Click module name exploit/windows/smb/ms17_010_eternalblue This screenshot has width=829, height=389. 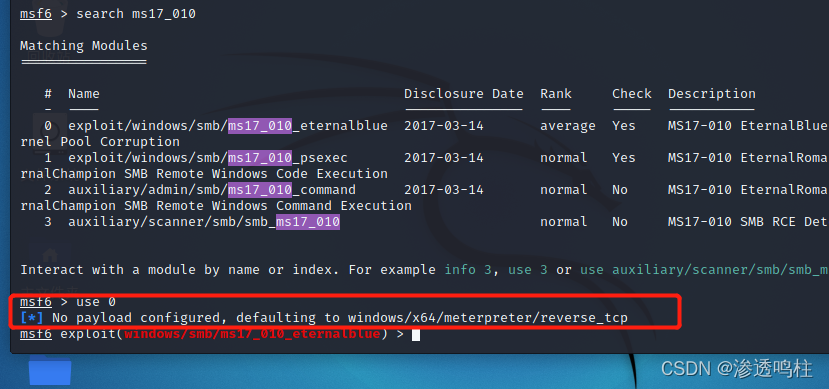pos(228,126)
